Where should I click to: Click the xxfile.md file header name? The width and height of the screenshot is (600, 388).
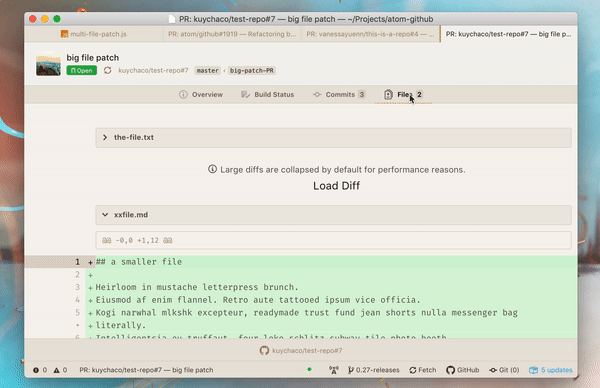pos(131,215)
